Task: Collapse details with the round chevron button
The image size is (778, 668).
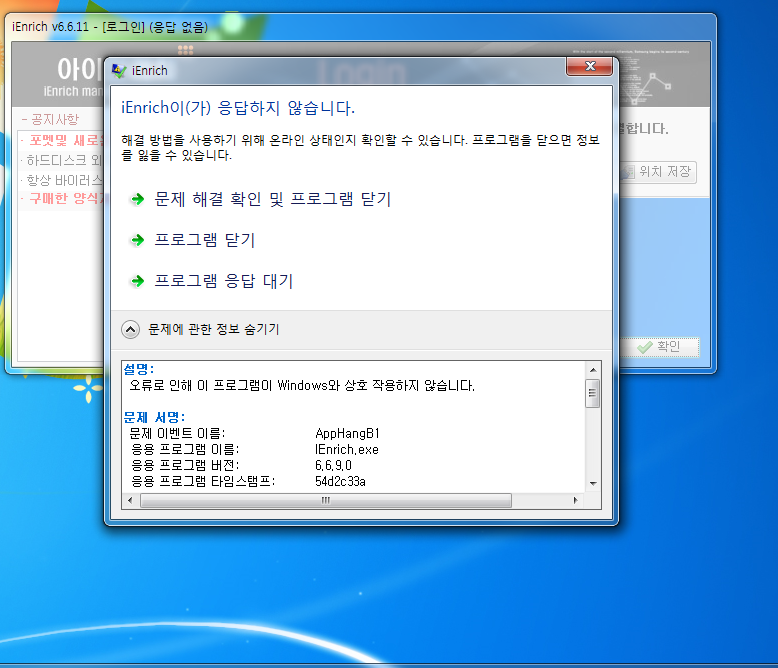Action: pos(131,328)
